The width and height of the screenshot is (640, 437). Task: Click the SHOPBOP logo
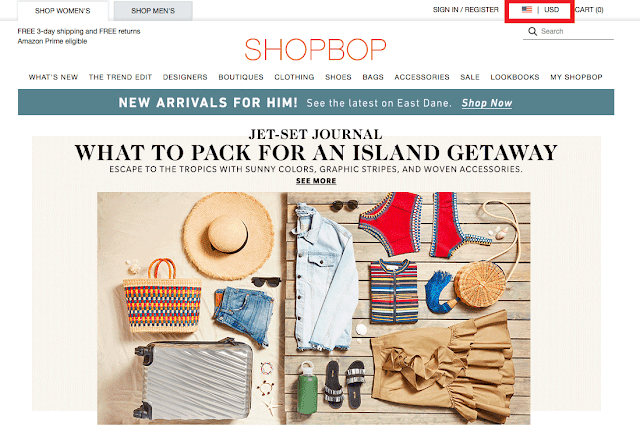[315, 50]
